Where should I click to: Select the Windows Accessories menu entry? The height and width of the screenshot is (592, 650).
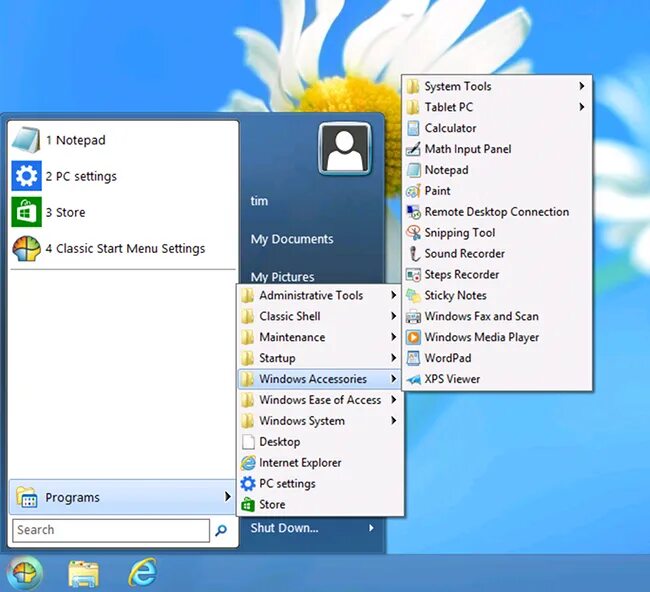coord(319,379)
